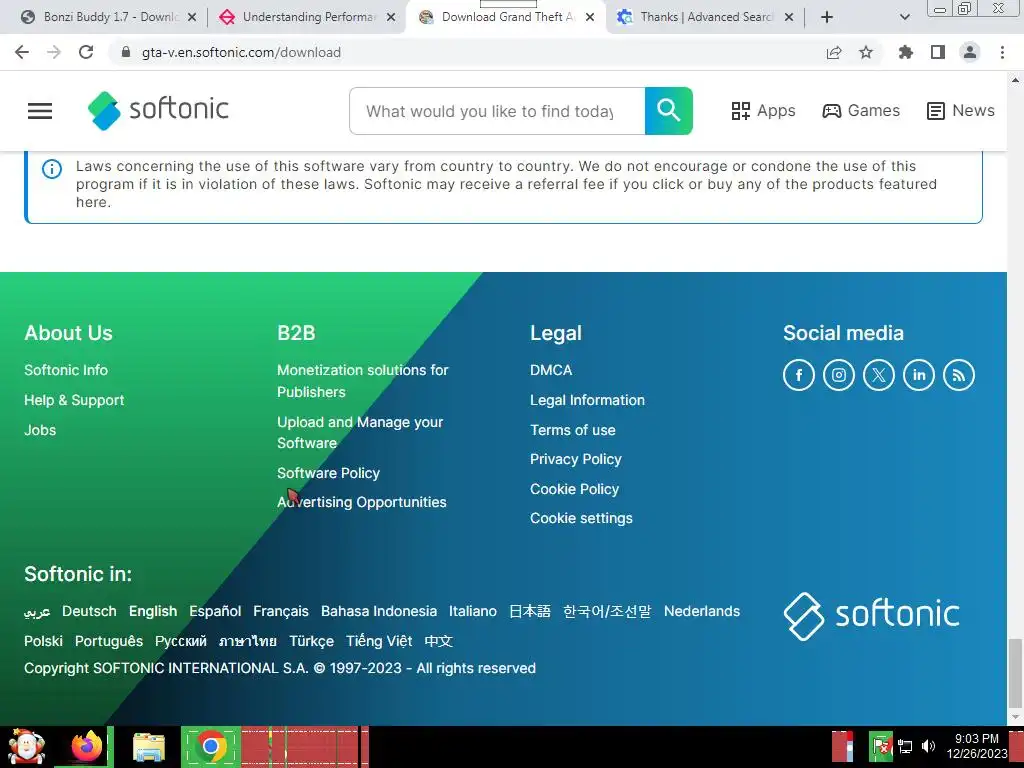
Task: Select Français language link
Action: coord(281,611)
